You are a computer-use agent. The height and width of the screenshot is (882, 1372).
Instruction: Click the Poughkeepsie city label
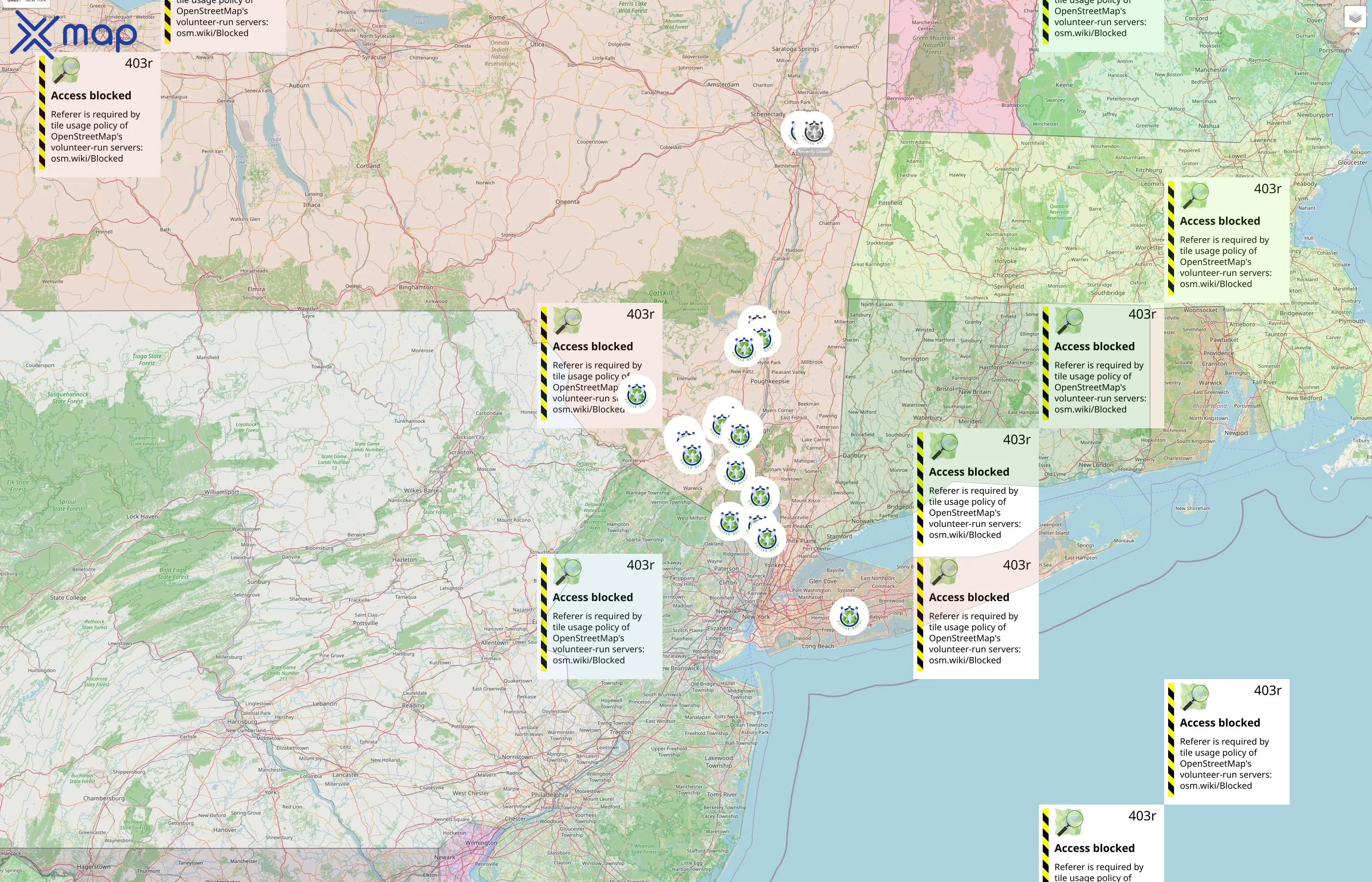(x=770, y=381)
